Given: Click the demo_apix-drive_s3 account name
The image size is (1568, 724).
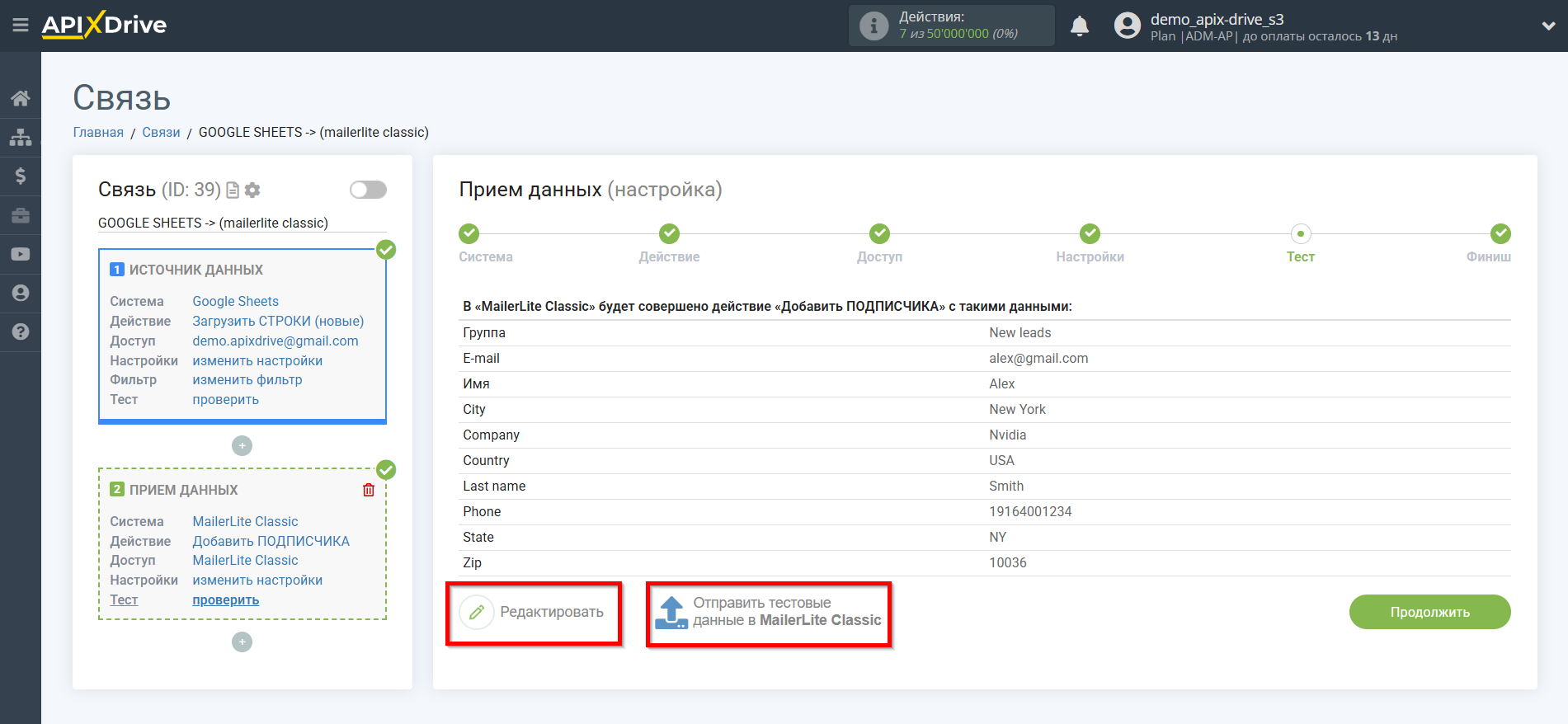Looking at the screenshot, I should point(1217,19).
